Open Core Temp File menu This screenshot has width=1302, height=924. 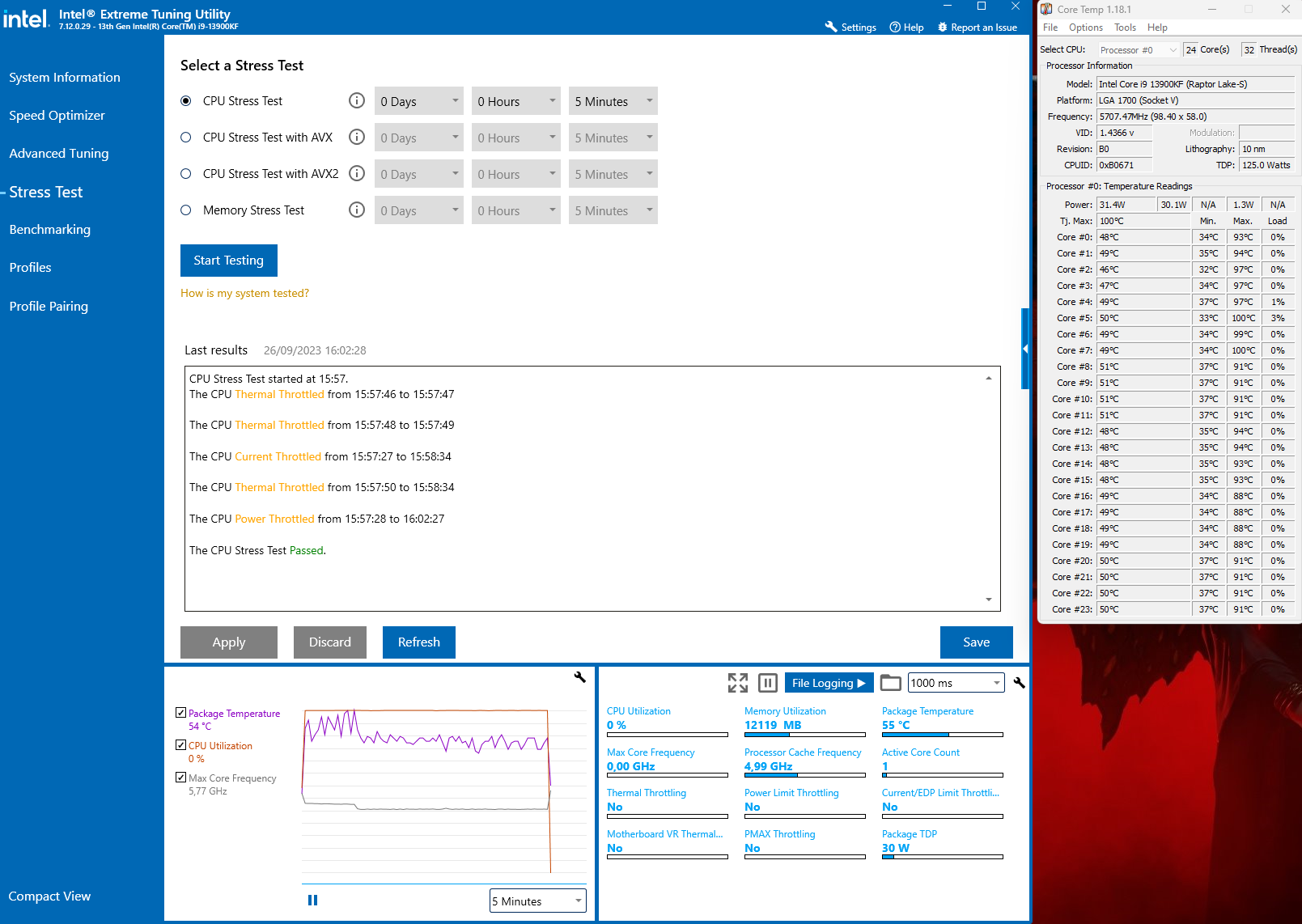click(x=1050, y=28)
